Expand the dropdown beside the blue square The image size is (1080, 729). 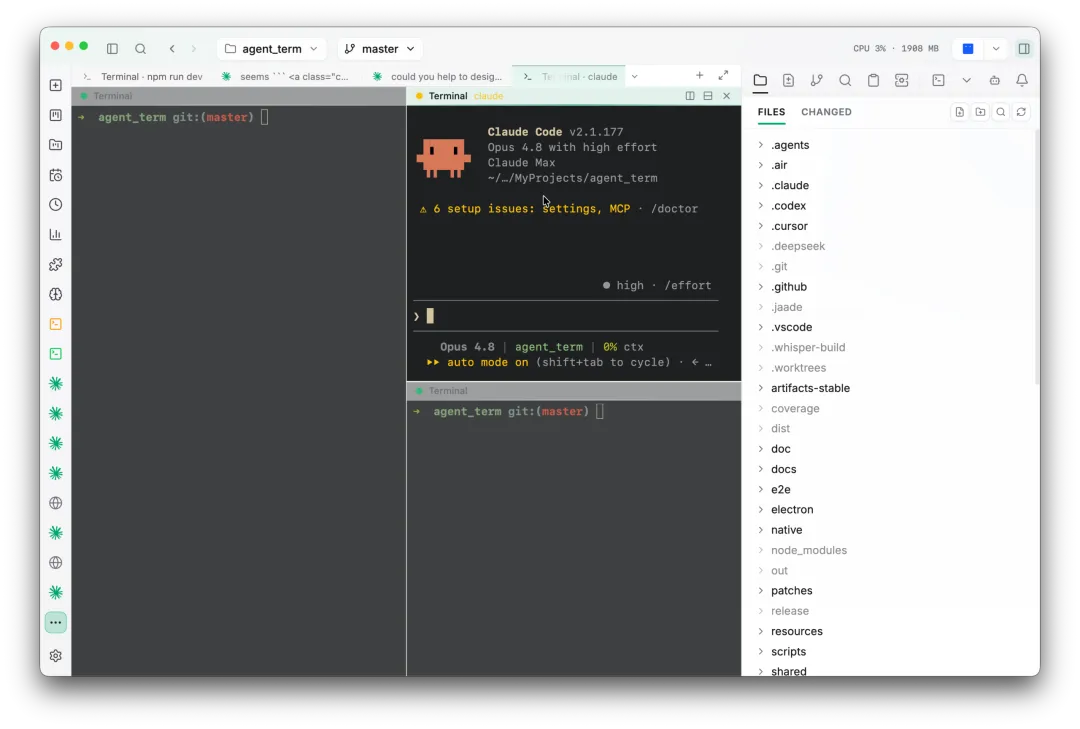pos(996,49)
